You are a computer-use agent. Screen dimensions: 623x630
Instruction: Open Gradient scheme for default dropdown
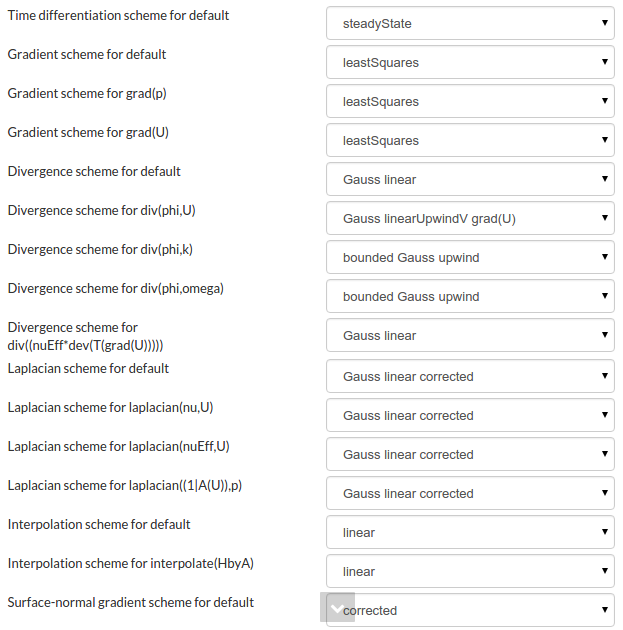469,62
